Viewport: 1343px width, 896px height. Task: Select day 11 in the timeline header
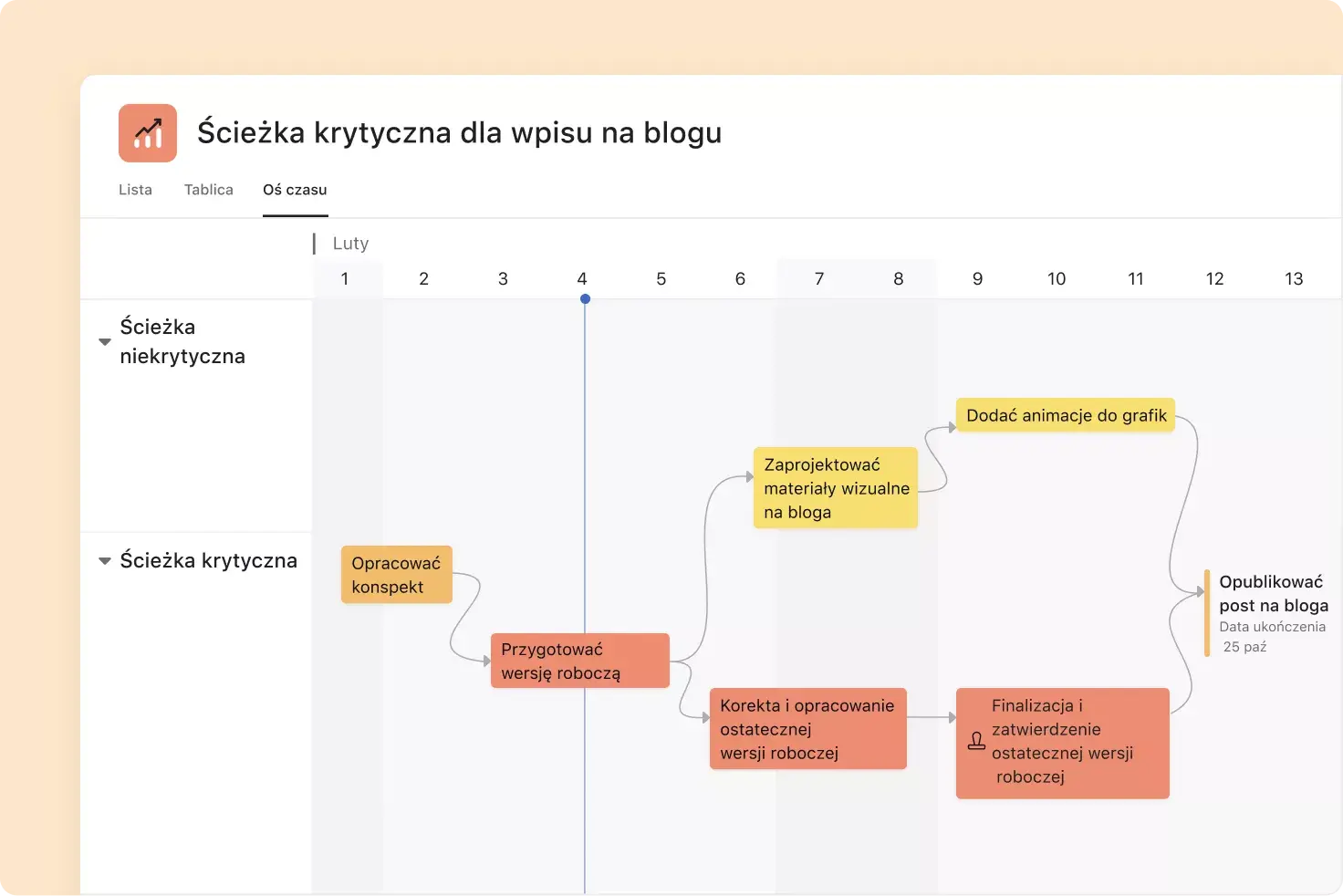(x=1136, y=279)
